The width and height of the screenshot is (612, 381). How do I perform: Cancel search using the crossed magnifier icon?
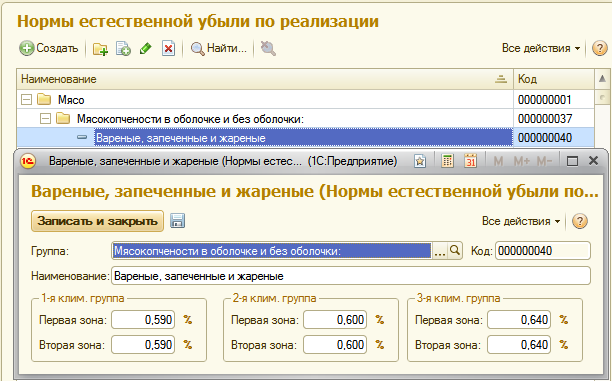click(x=268, y=48)
